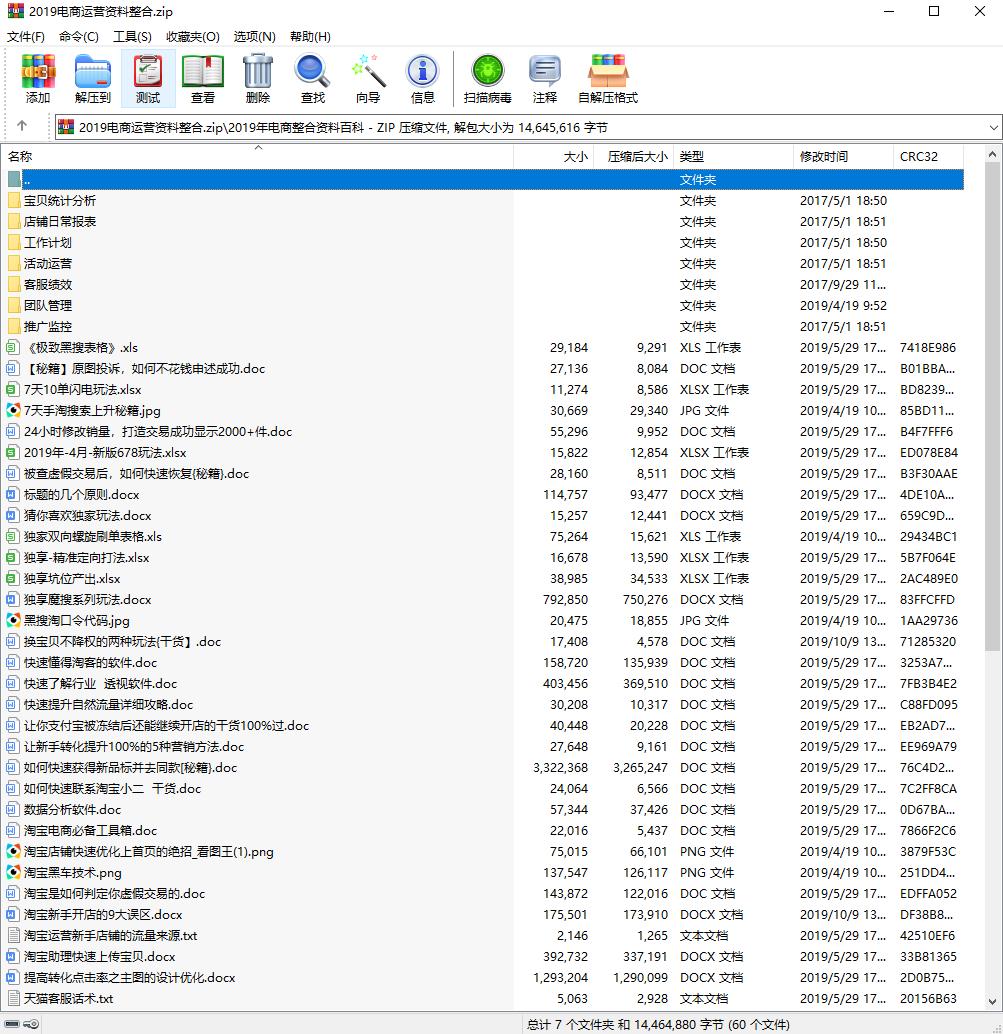1003x1034 pixels.
Task: Open the 工具(S) menu
Action: [x=132, y=36]
